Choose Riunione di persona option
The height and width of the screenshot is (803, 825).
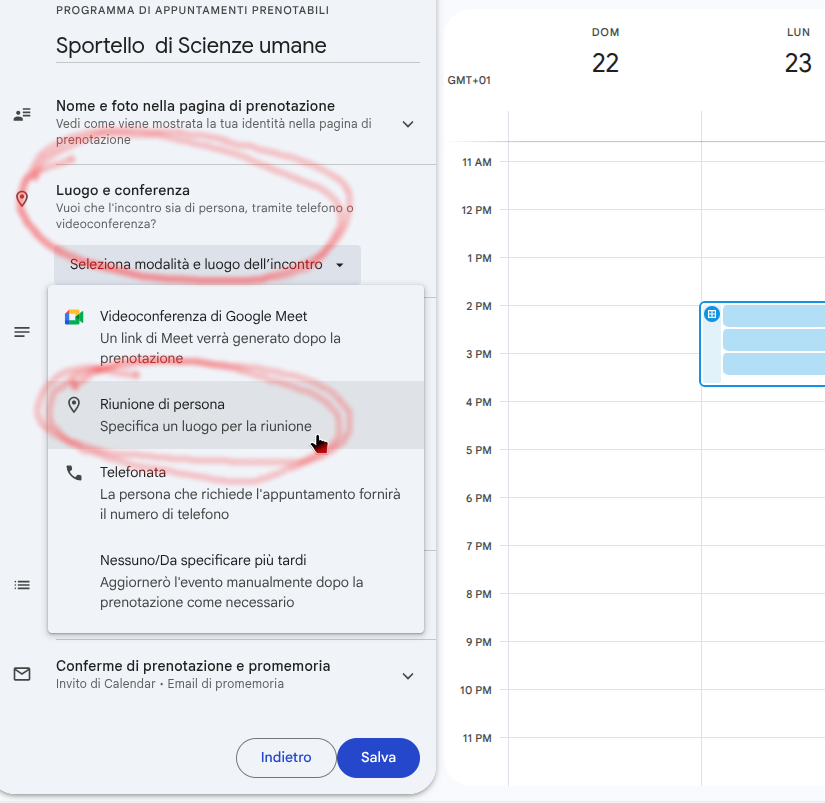tap(236, 415)
